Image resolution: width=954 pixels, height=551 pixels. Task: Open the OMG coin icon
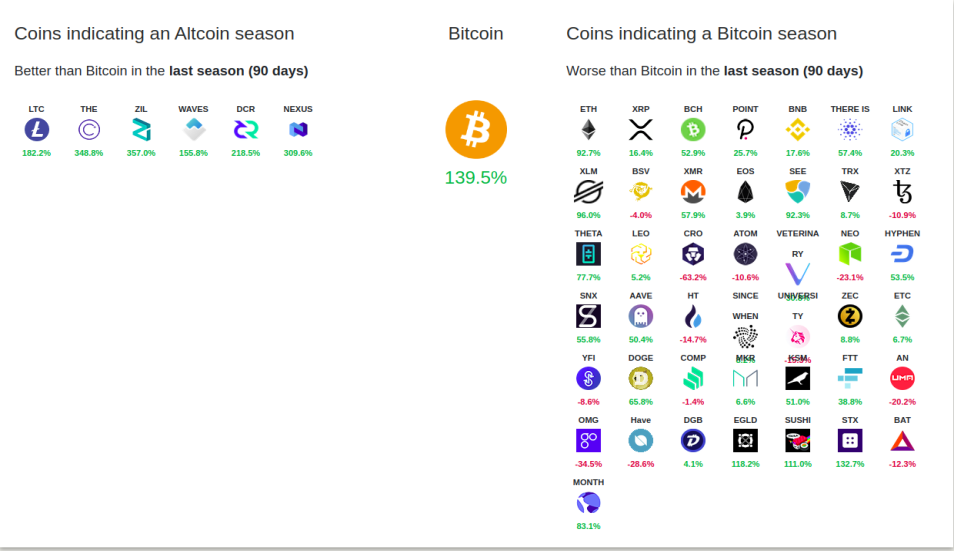[x=588, y=440]
